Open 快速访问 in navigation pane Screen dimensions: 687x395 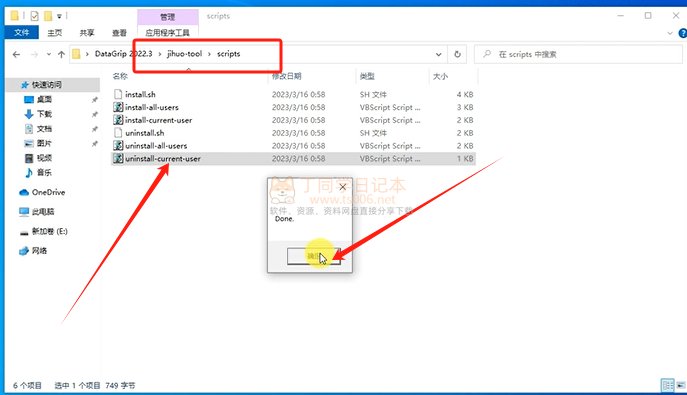47,85
